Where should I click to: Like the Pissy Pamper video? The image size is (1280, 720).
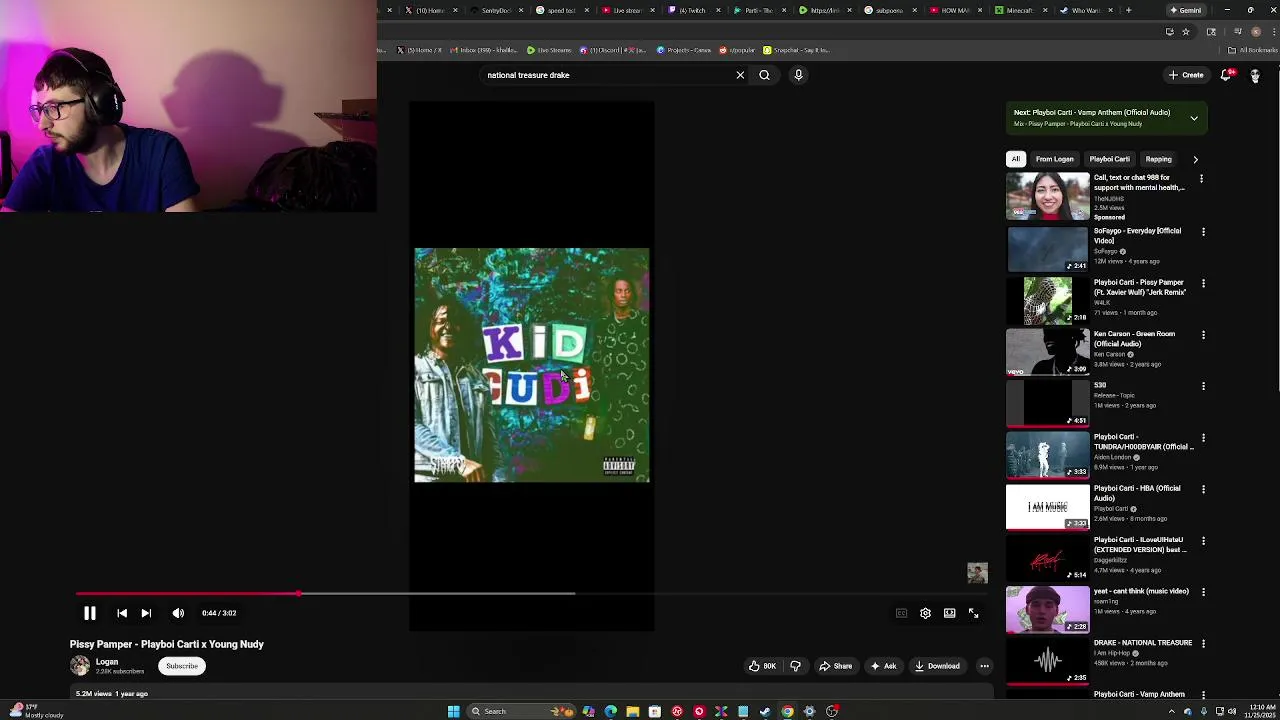(x=763, y=666)
